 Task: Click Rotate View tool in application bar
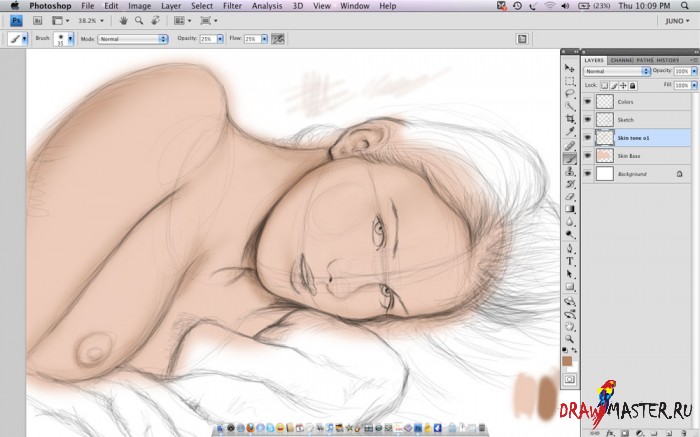point(155,21)
